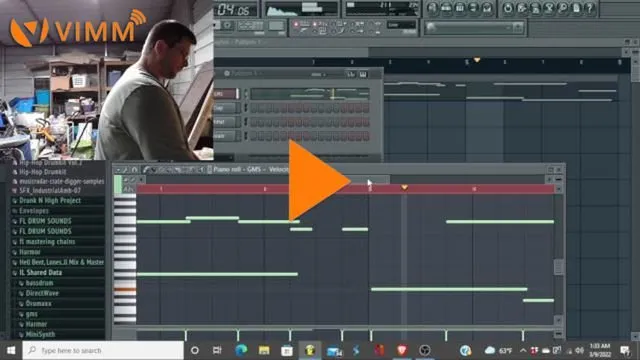The image size is (640, 360).
Task: Click the one-click audio recording icon
Action: [562, 8]
